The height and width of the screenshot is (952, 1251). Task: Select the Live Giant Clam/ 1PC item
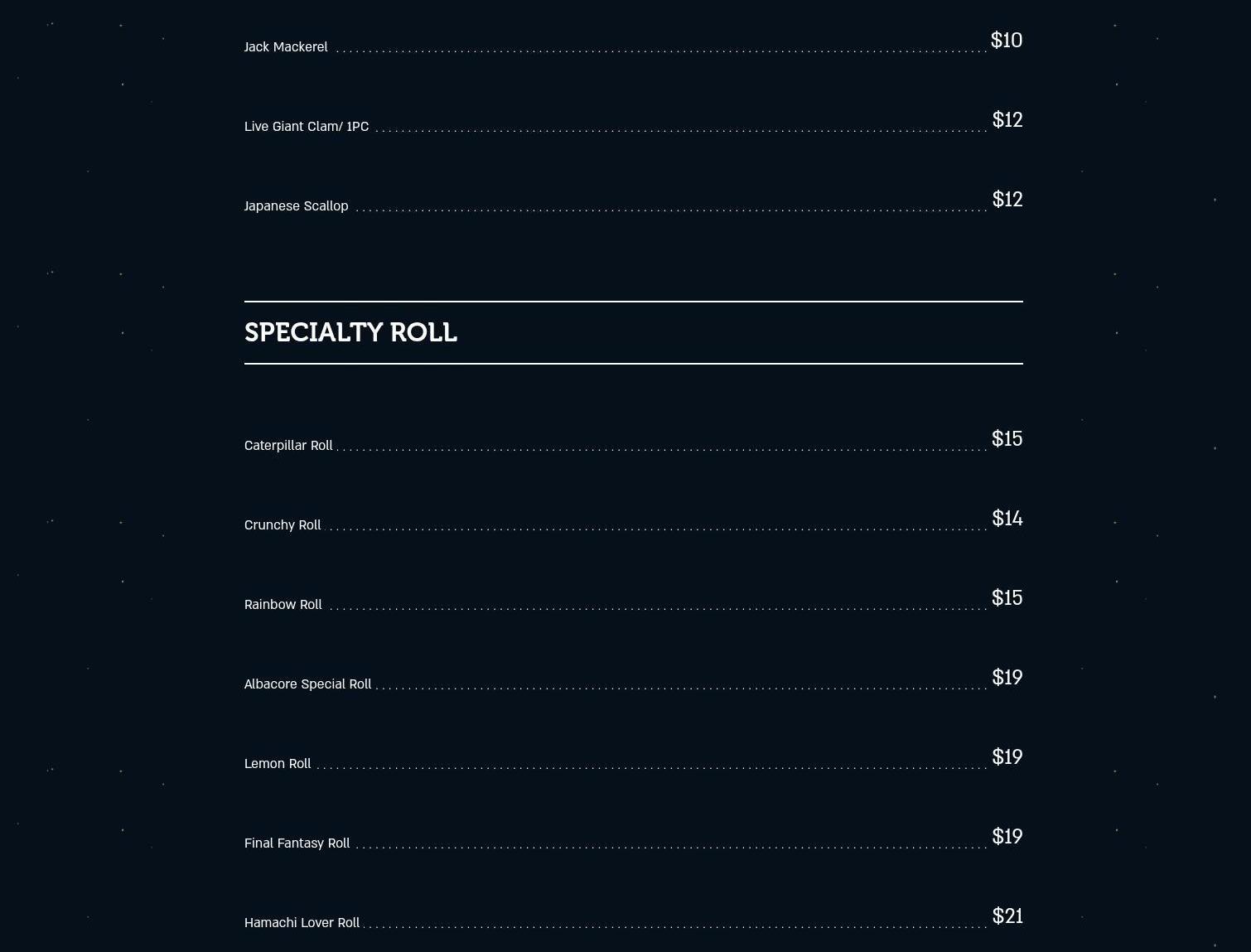pyautogui.click(x=307, y=127)
